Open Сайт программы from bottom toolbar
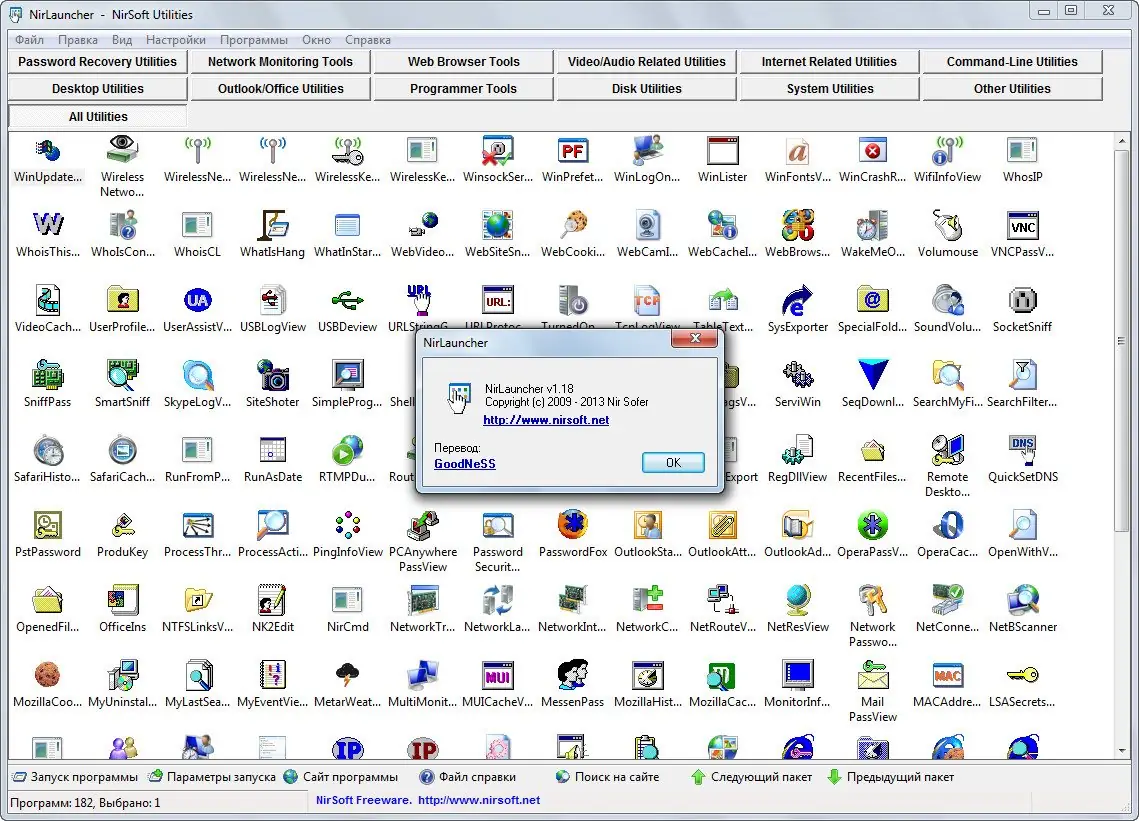 pos(341,777)
